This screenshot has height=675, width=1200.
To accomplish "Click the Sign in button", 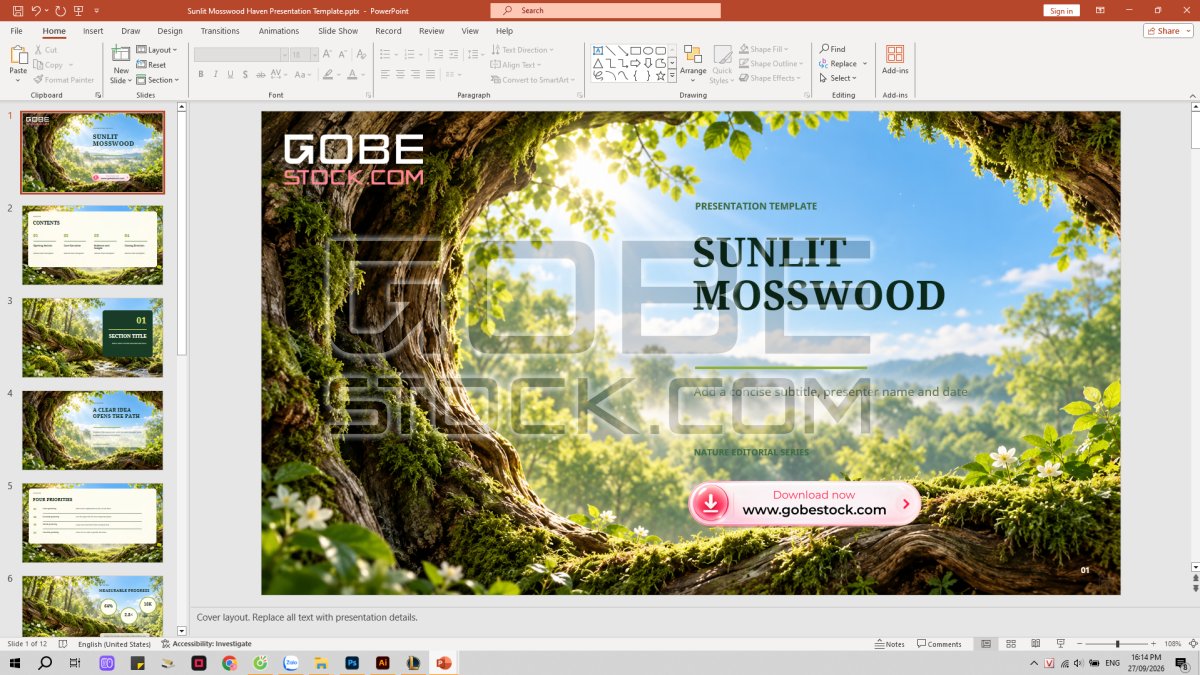I will point(1062,10).
